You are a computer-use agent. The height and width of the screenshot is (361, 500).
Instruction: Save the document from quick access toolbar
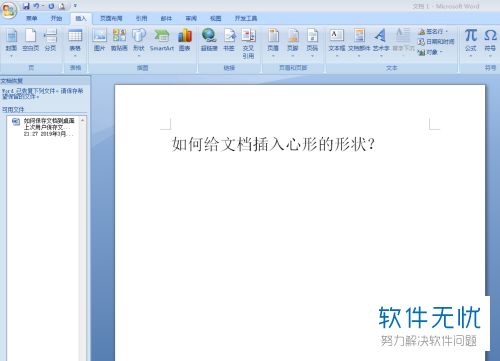pos(26,6)
